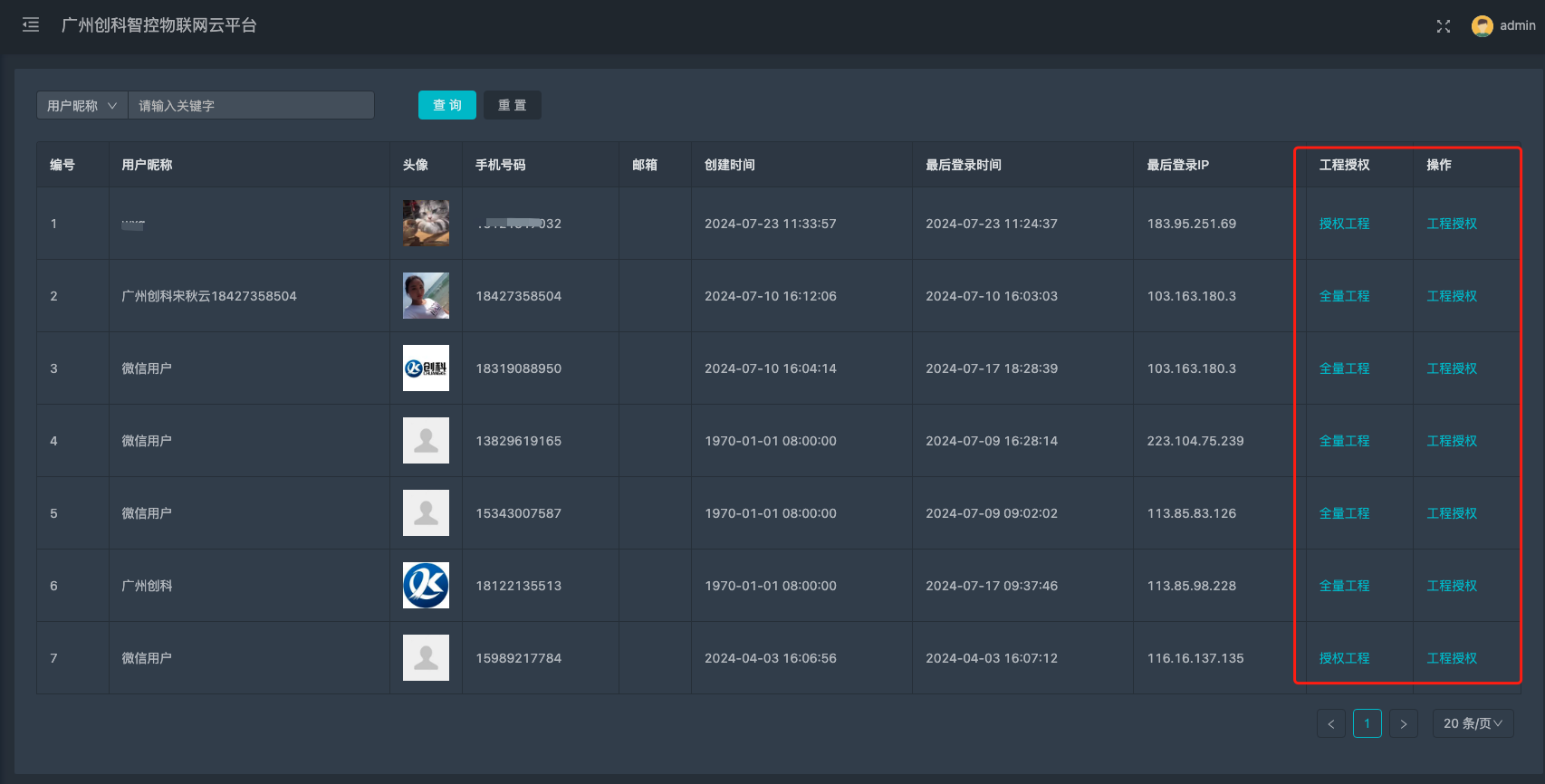Click the cat avatar in row 1
Viewport: 1545px width, 784px height.
pyautogui.click(x=426, y=224)
